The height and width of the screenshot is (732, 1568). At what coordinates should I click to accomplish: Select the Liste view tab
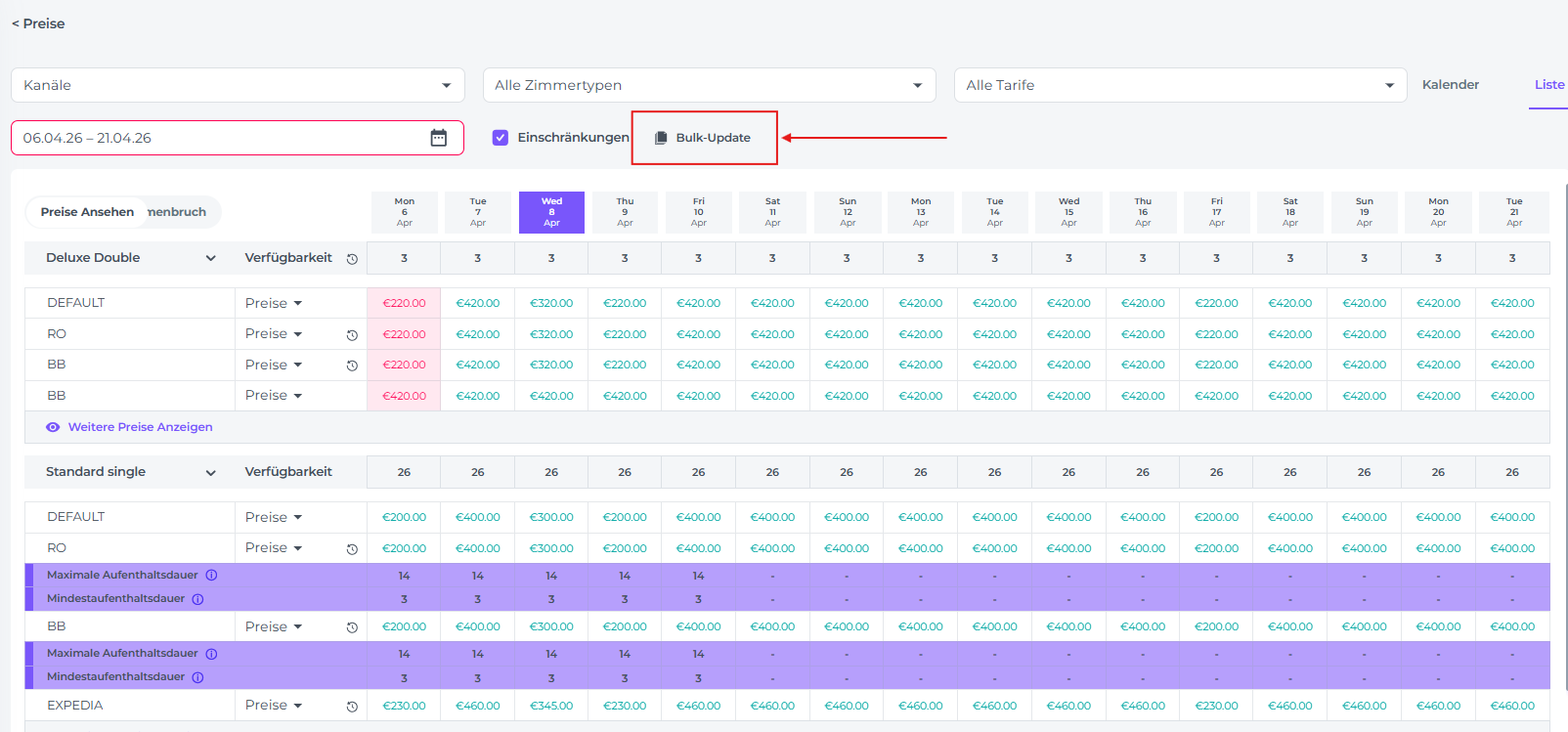coord(1548,85)
